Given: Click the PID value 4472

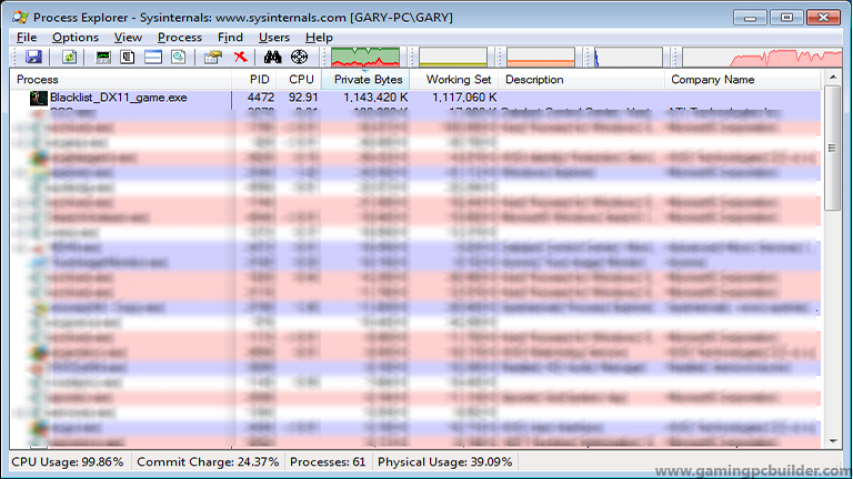Looking at the screenshot, I should click(261, 98).
